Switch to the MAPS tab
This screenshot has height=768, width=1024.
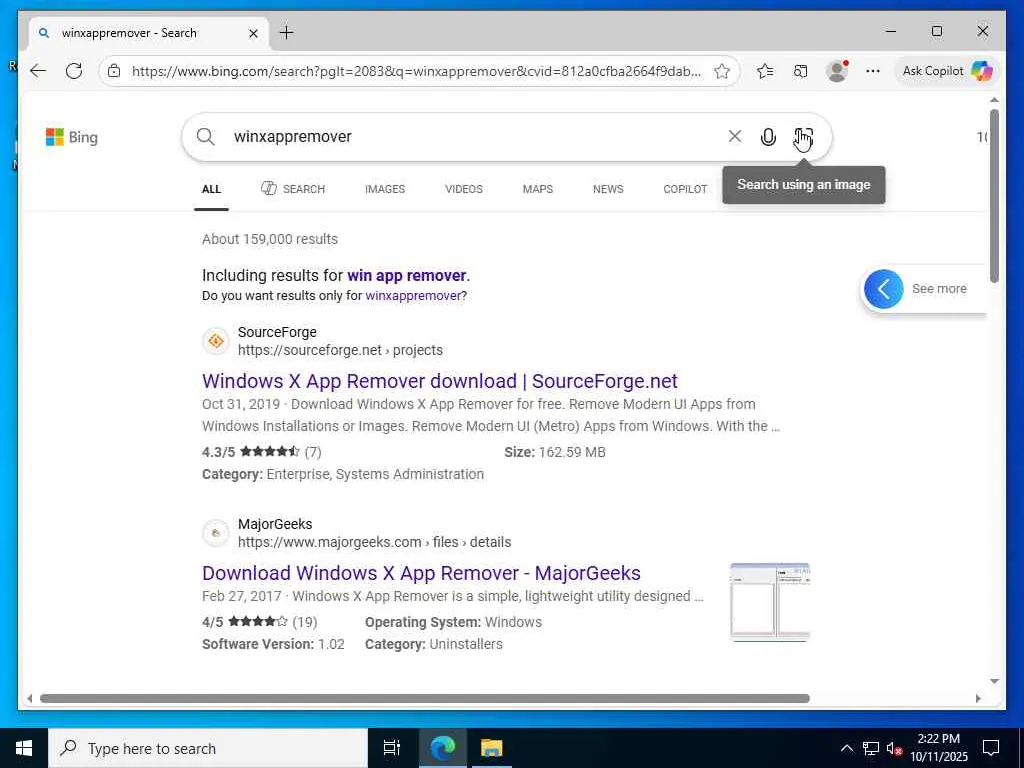[537, 189]
